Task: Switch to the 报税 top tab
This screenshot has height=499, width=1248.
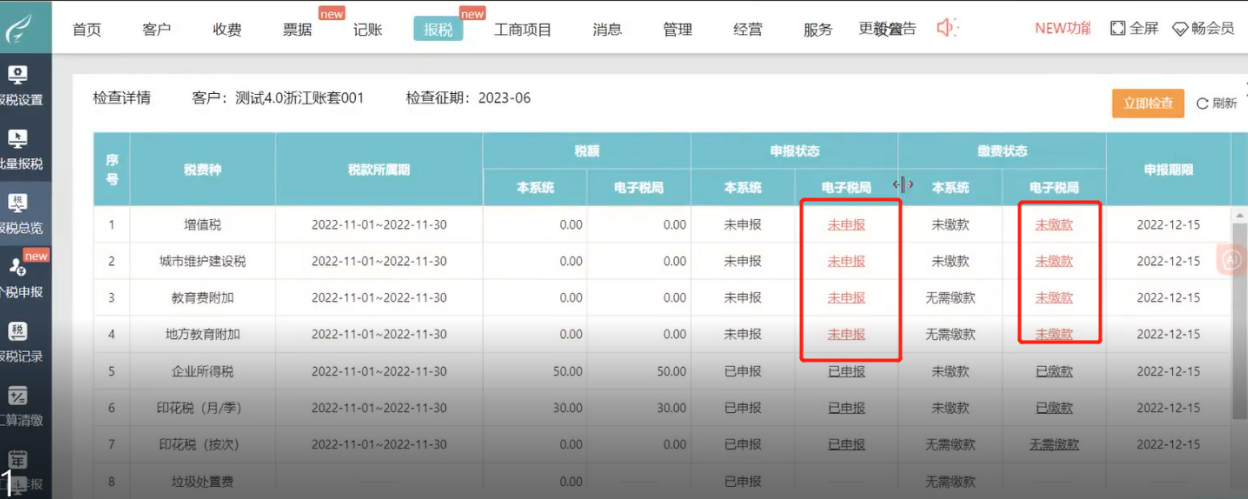Action: coord(438,29)
